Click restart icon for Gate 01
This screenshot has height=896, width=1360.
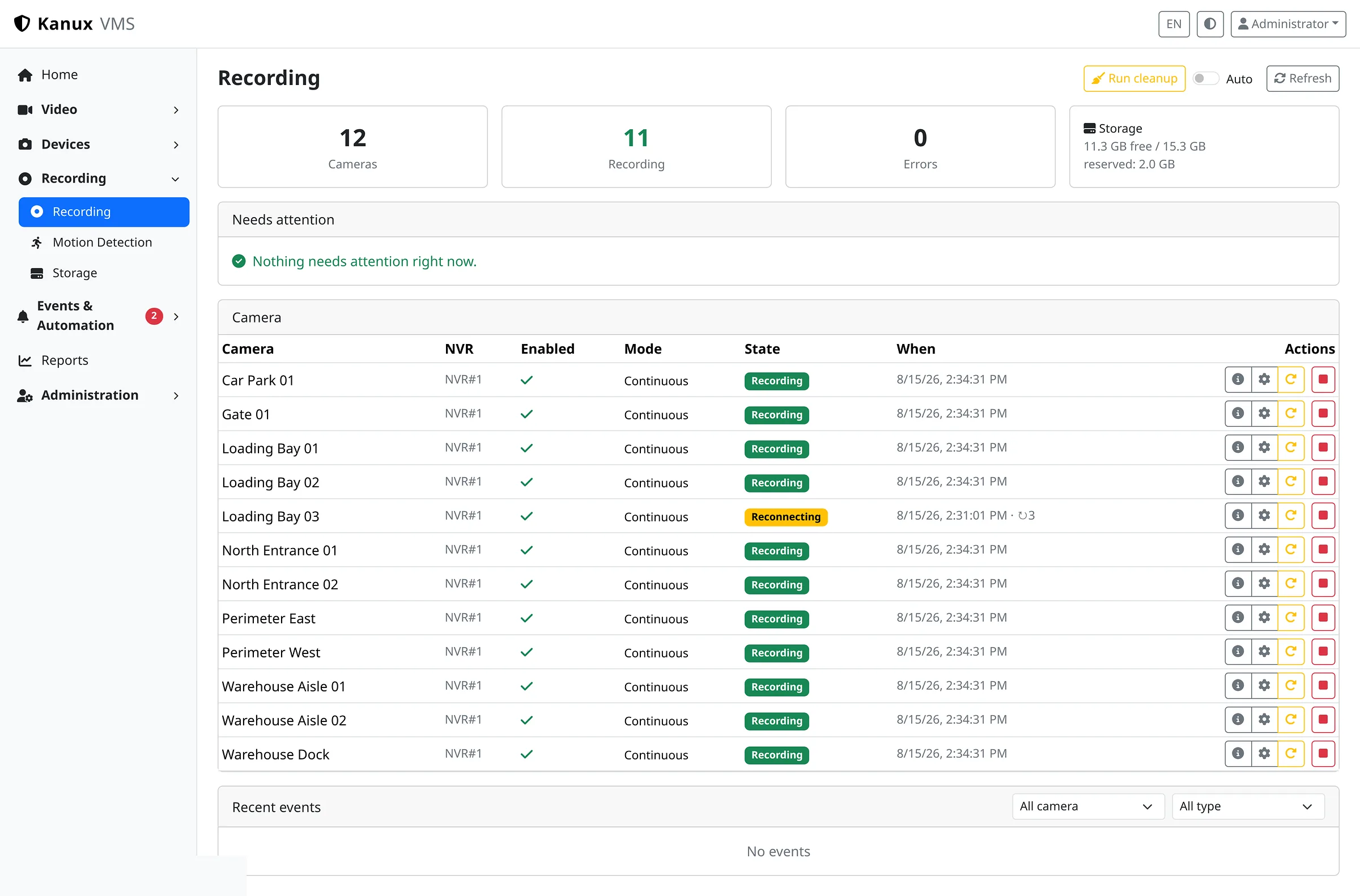(1290, 414)
